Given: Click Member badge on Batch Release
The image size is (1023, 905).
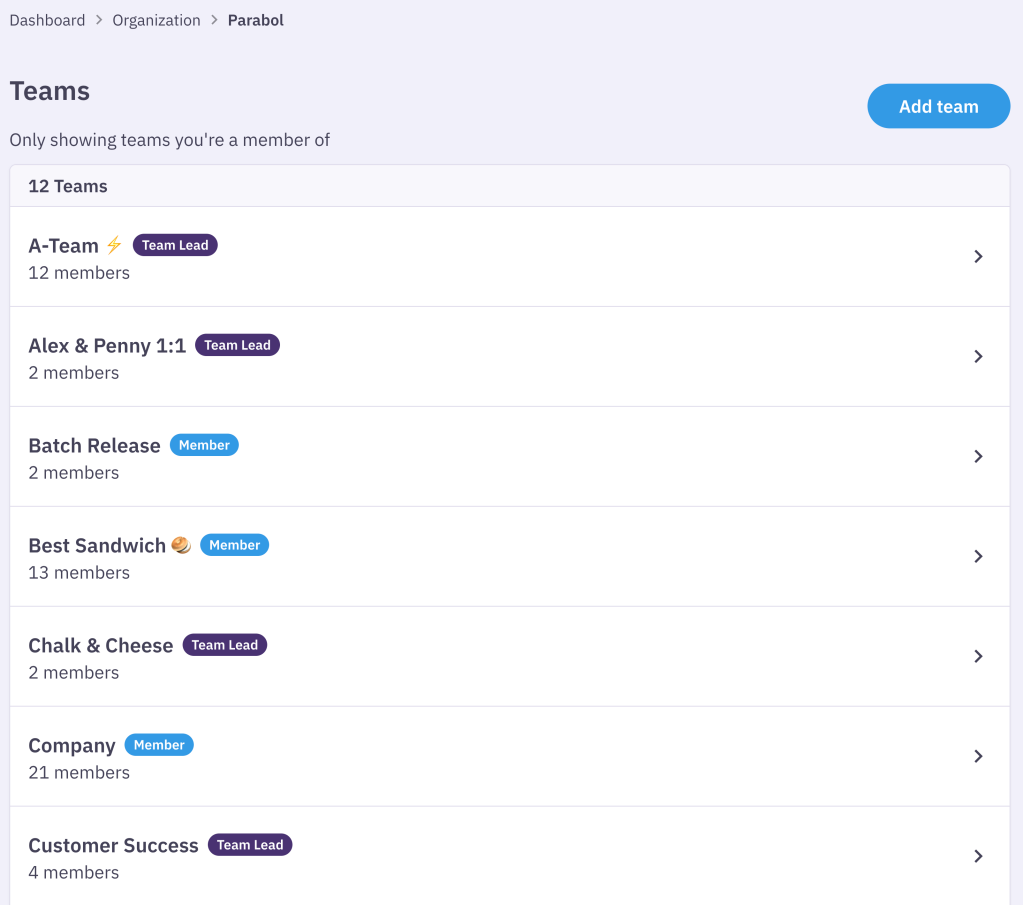Looking at the screenshot, I should click(x=204, y=444).
